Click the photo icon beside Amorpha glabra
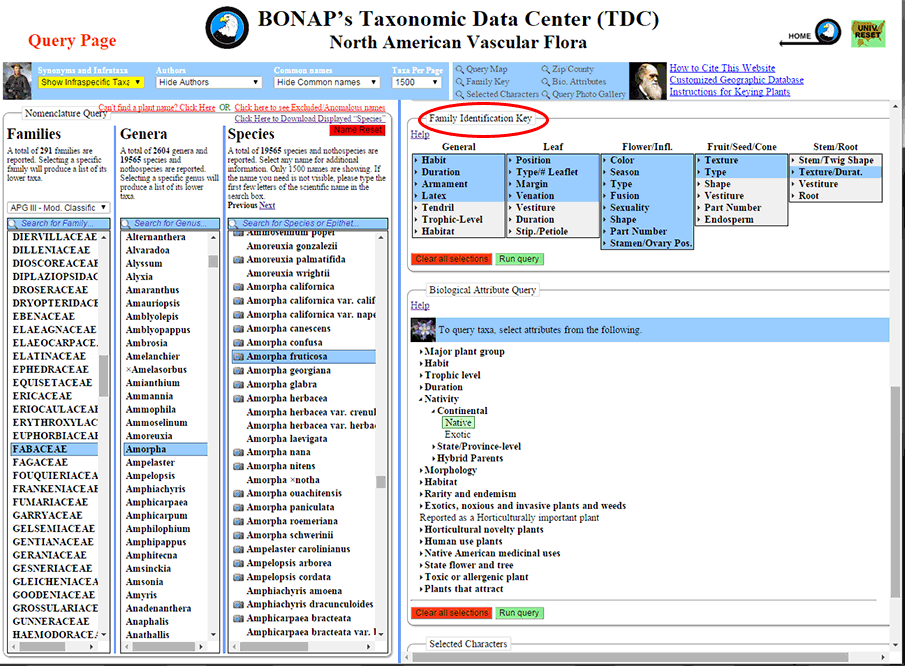Screen dimensions: 905x666 click(x=238, y=385)
